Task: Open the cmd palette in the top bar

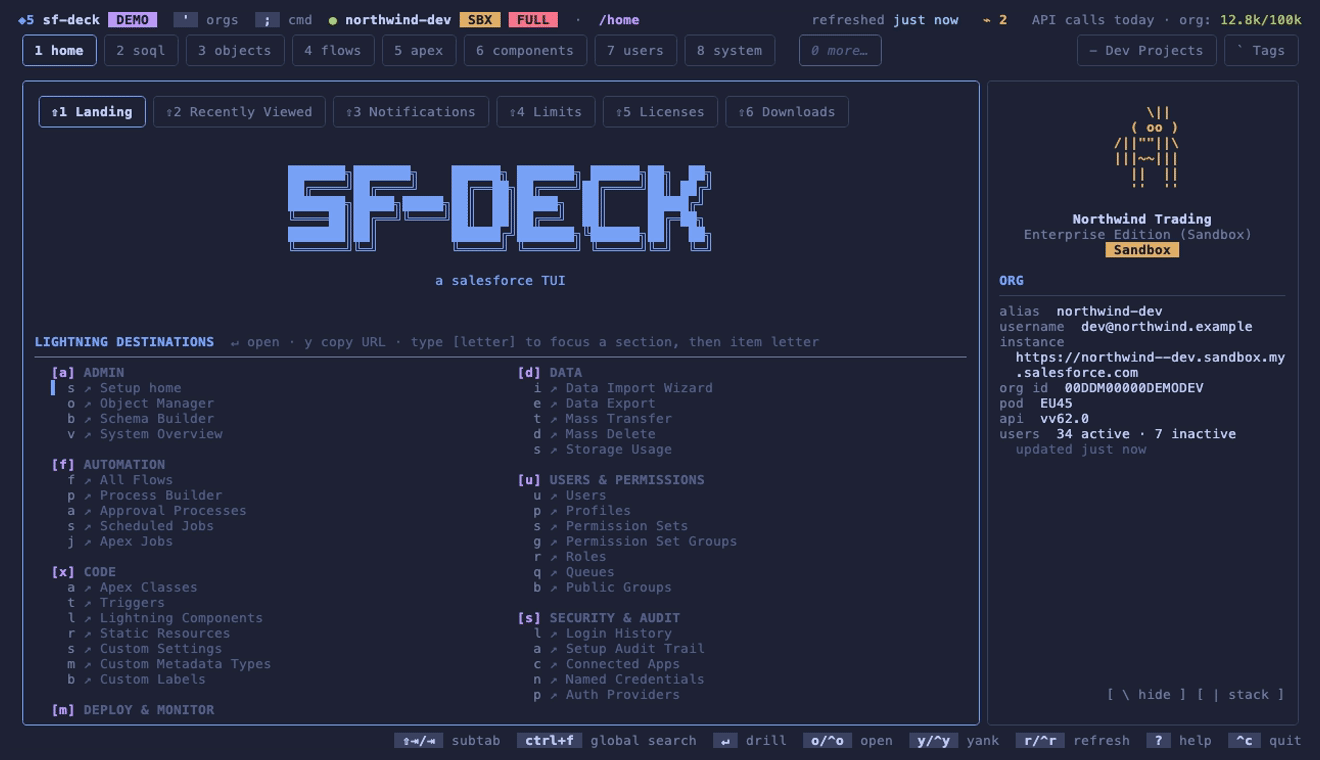Action: 284,20
